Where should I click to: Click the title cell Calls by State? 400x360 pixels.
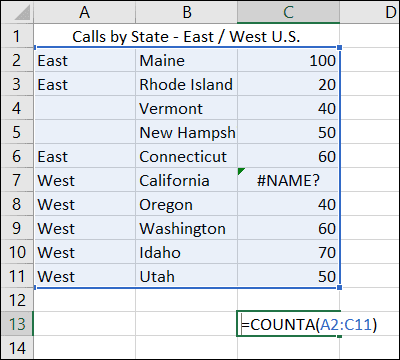[x=187, y=36]
